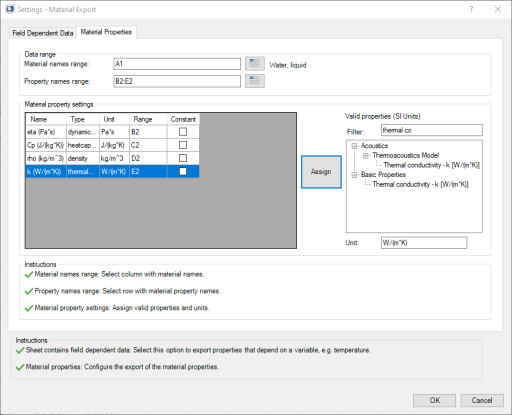The image size is (512, 415).
Task: Toggle Constant checkbox for rho row
Action: pos(183,158)
